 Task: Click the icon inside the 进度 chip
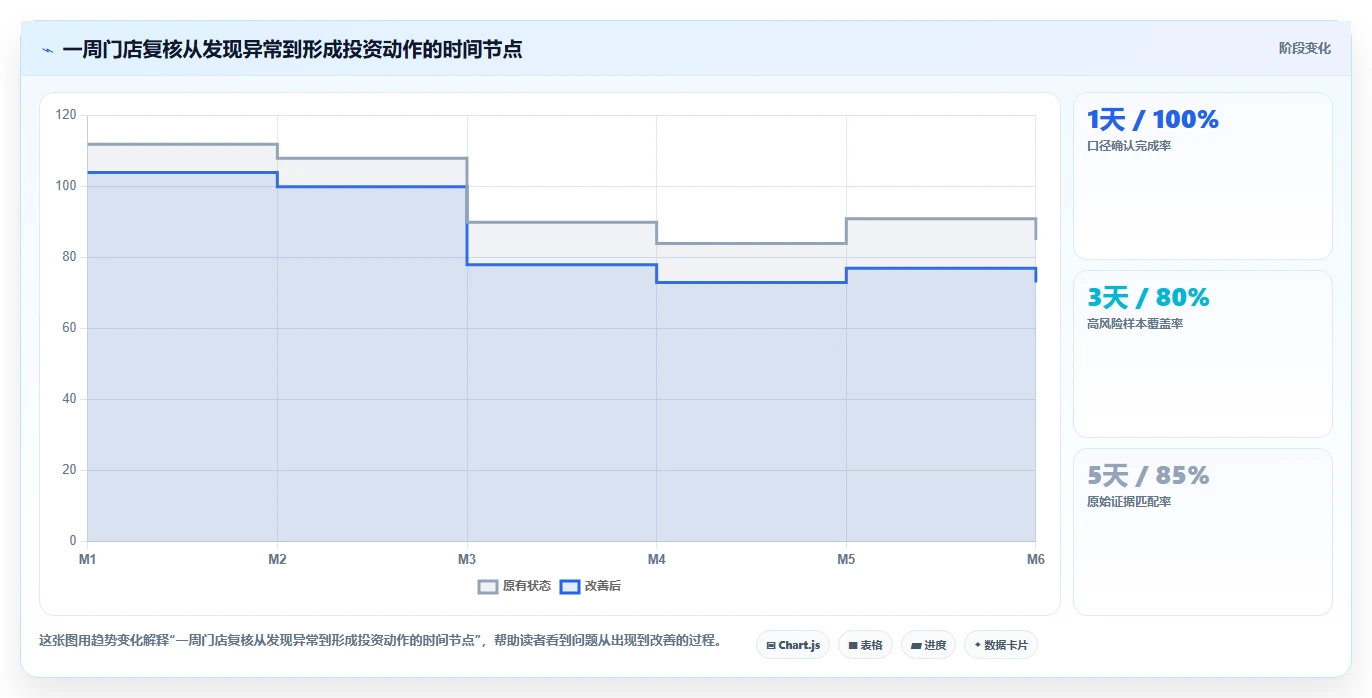tap(915, 646)
